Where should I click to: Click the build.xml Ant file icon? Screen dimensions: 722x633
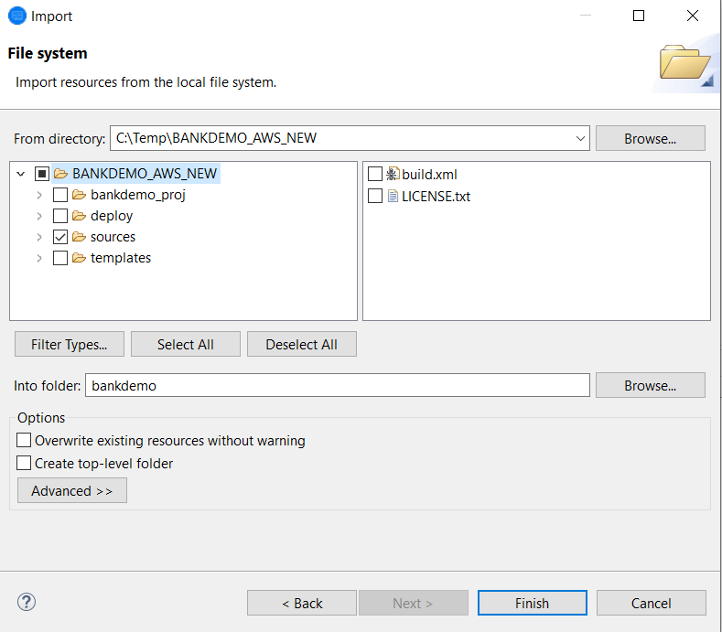pyautogui.click(x=392, y=174)
